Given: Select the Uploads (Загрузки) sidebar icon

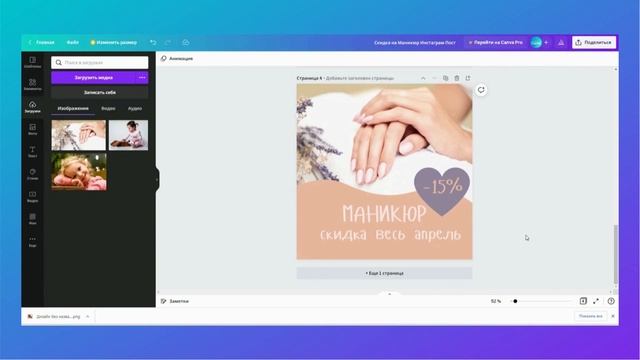Looking at the screenshot, I should (x=33, y=107).
